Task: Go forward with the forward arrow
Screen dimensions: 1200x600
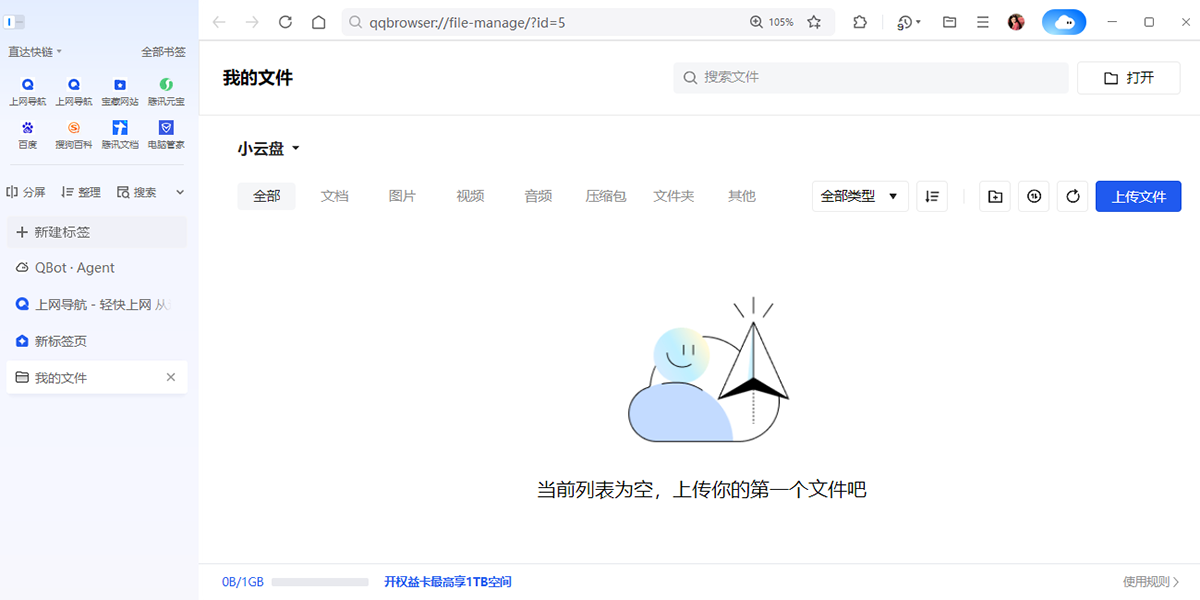Action: click(x=252, y=22)
